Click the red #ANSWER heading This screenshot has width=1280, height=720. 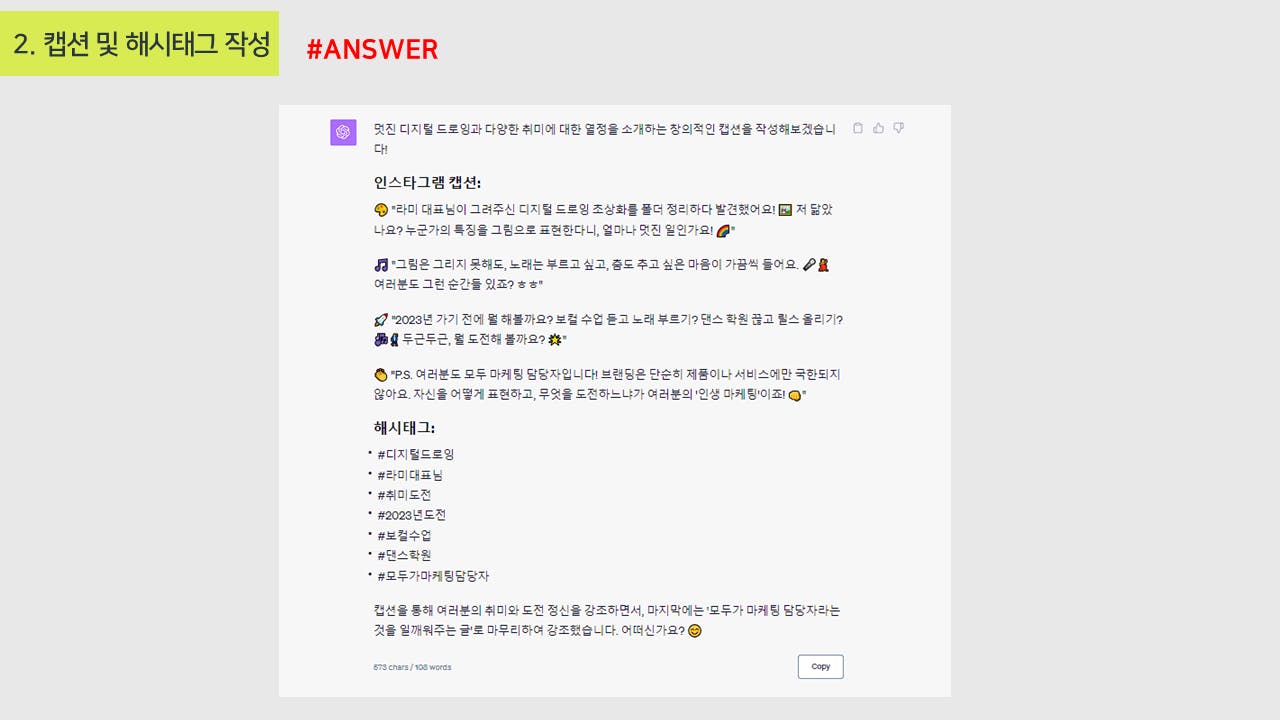pyautogui.click(x=372, y=49)
